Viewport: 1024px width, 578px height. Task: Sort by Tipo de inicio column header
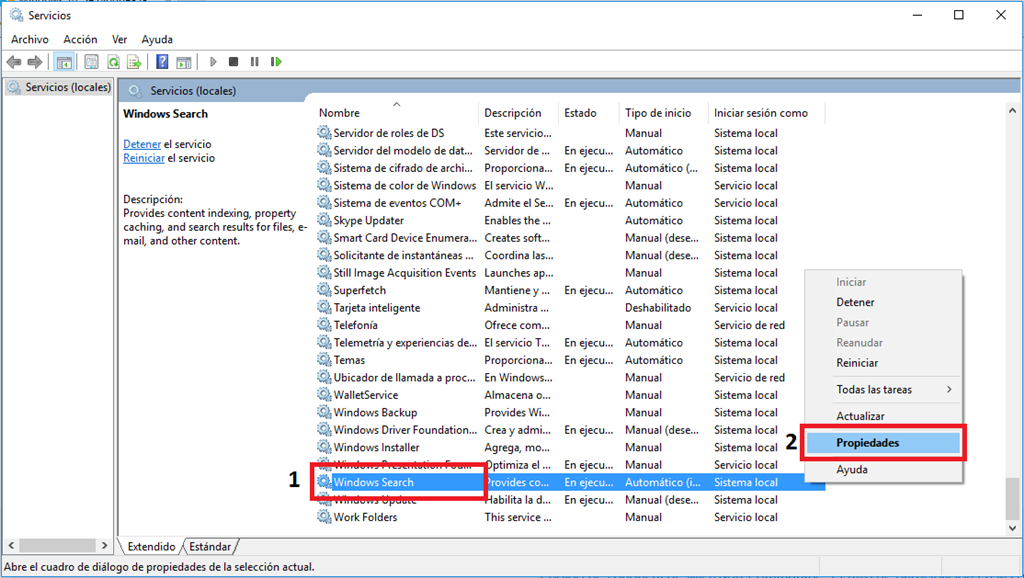pos(663,113)
